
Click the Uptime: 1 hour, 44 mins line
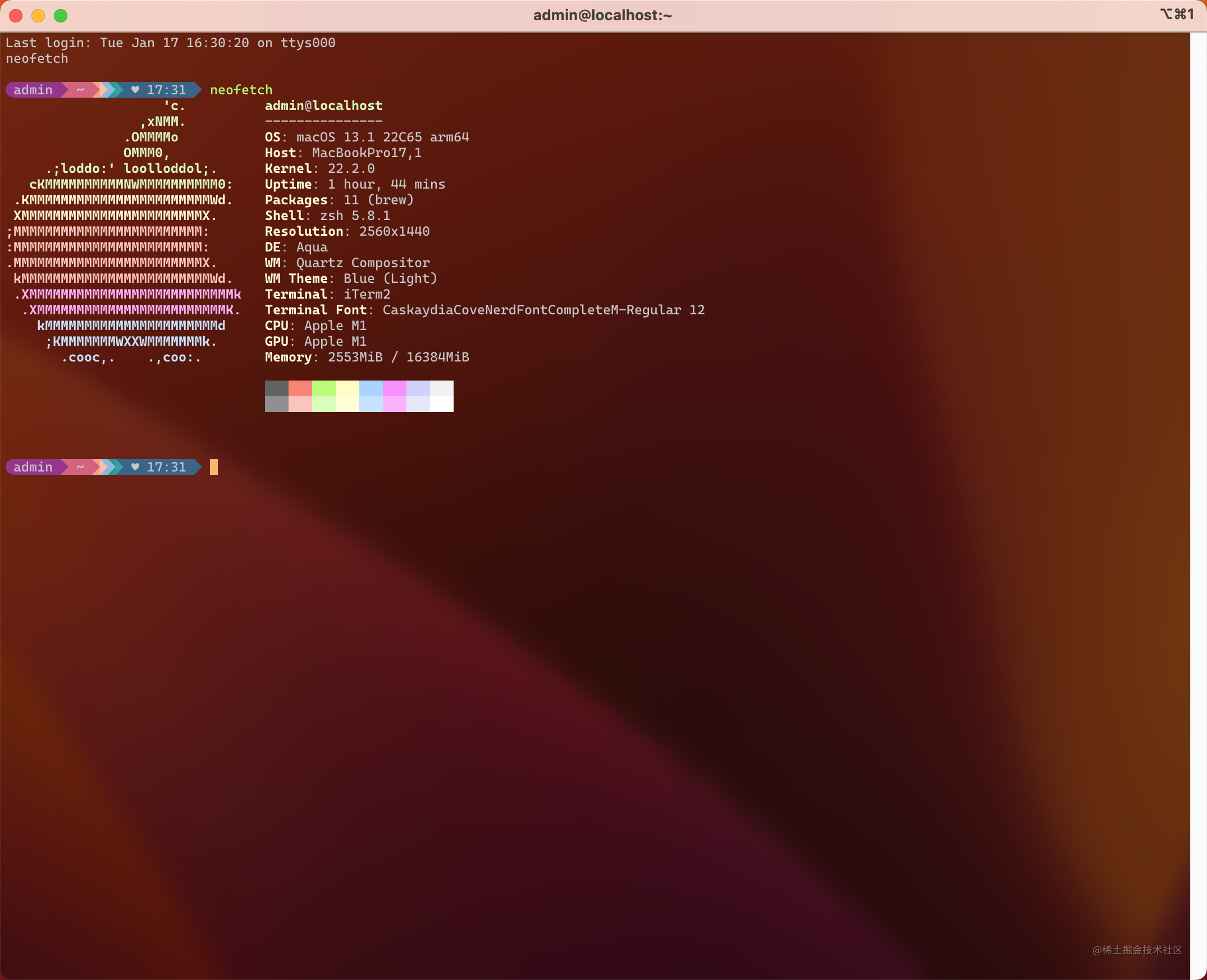pyautogui.click(x=355, y=185)
